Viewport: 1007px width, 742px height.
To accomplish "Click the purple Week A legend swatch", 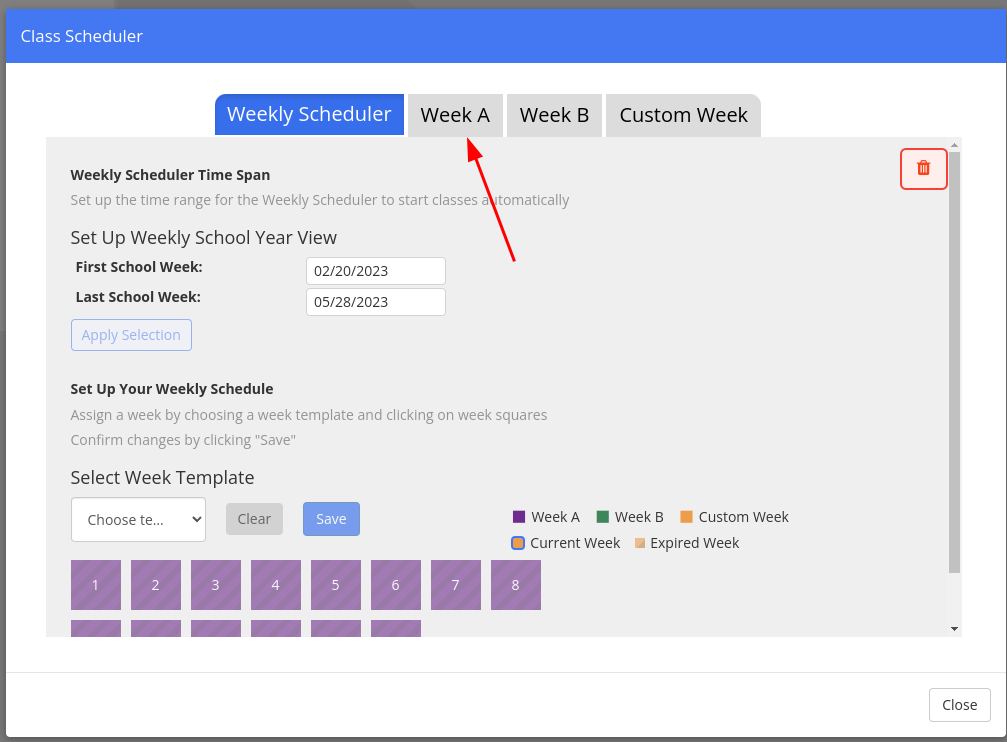I will point(519,517).
